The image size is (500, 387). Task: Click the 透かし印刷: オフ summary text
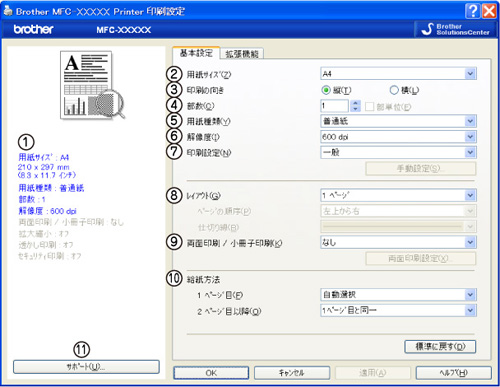click(46, 245)
